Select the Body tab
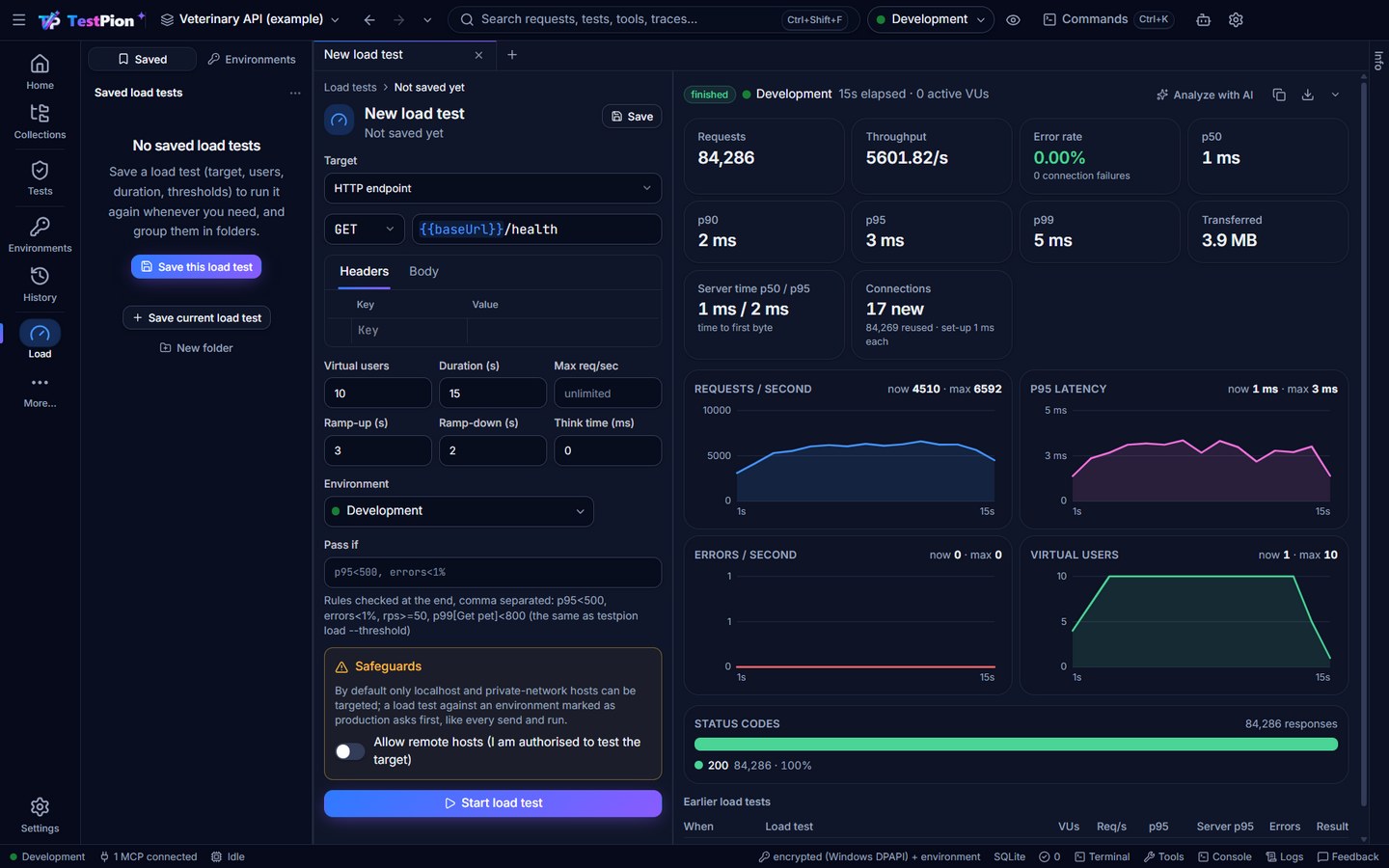1389x868 pixels. [x=423, y=272]
